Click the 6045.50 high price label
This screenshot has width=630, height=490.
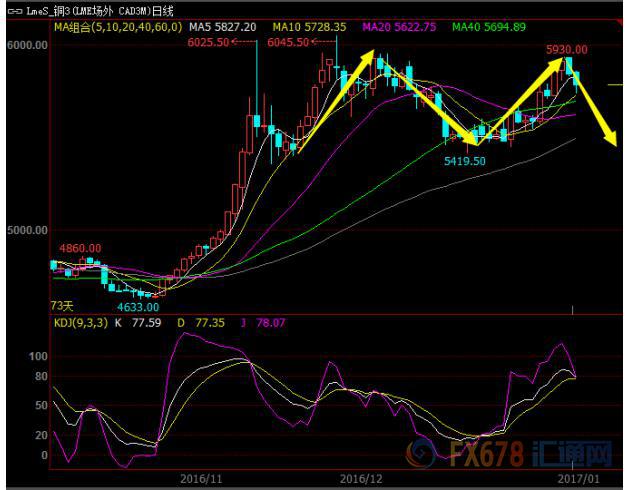click(x=288, y=42)
